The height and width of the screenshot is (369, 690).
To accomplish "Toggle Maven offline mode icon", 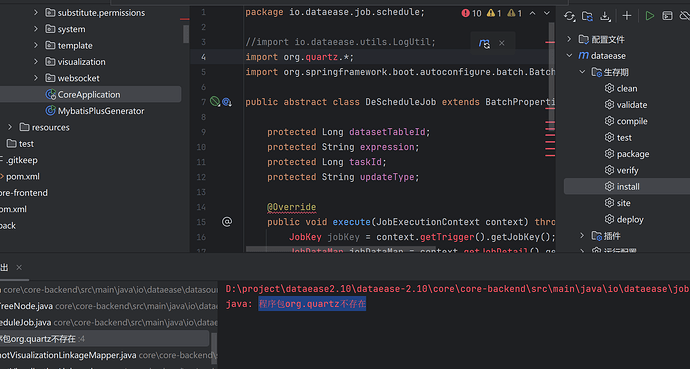I will pyautogui.click(x=685, y=16).
